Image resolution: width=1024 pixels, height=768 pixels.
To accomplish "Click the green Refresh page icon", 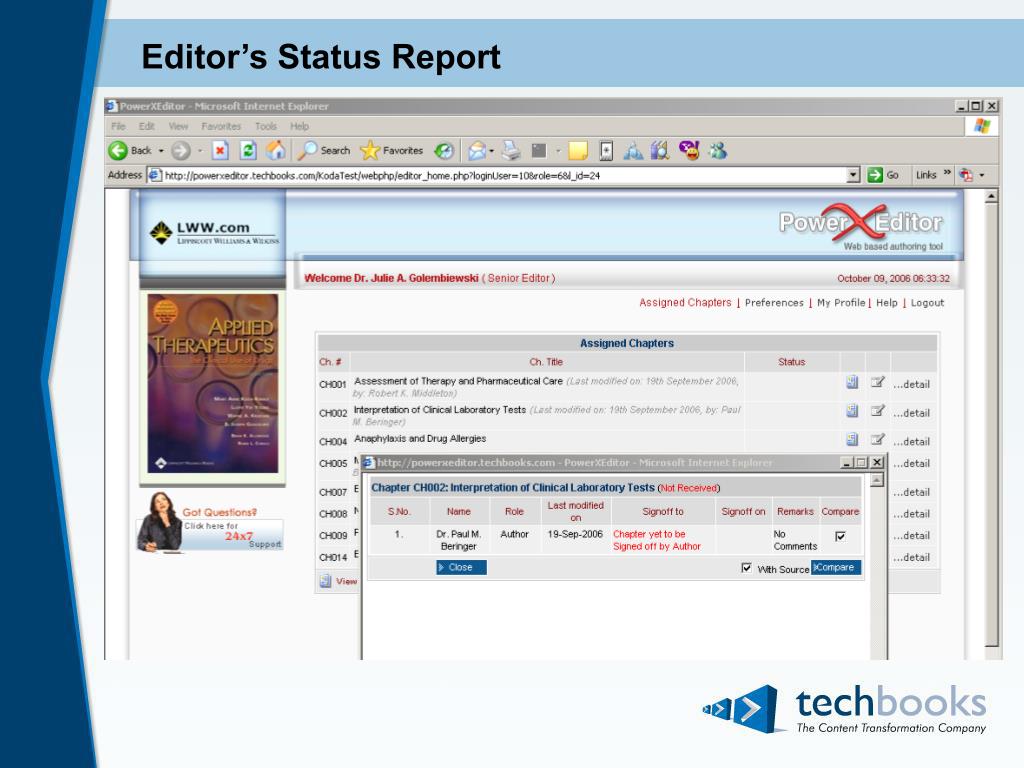I will click(x=248, y=151).
